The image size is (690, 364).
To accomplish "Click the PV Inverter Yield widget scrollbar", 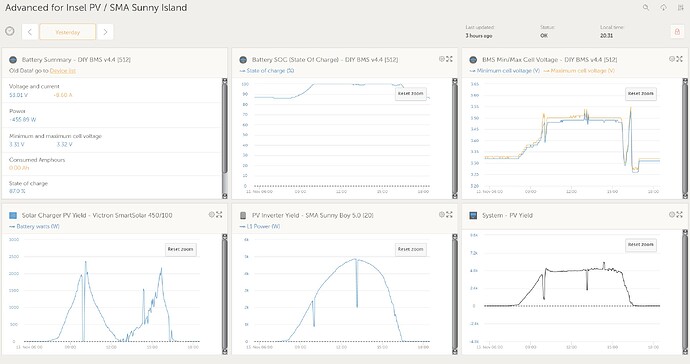I will [x=455, y=294].
